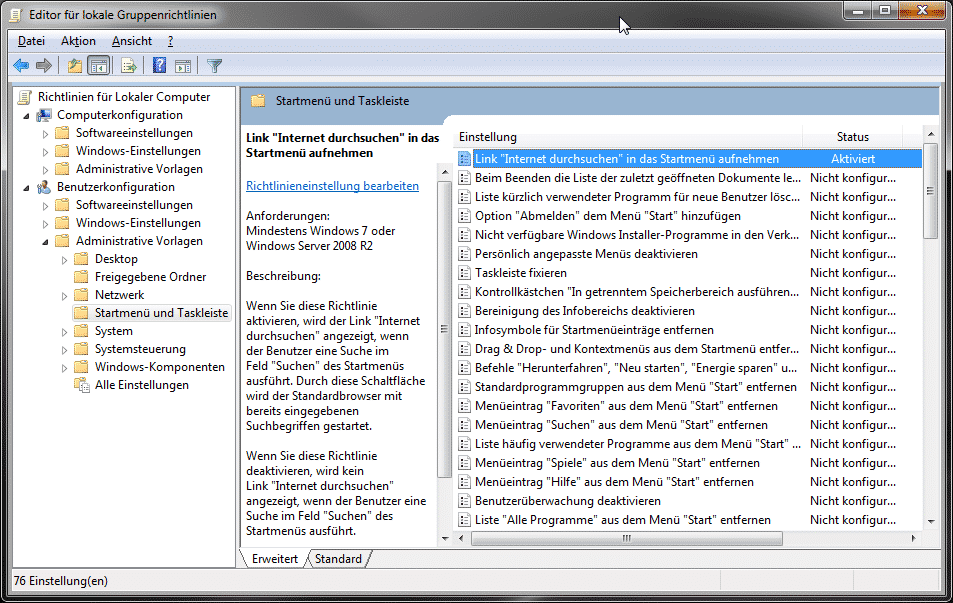The image size is (953, 603).
Task: Select Bereinigung des Infobereichs deaktivieren row
Action: 689,311
